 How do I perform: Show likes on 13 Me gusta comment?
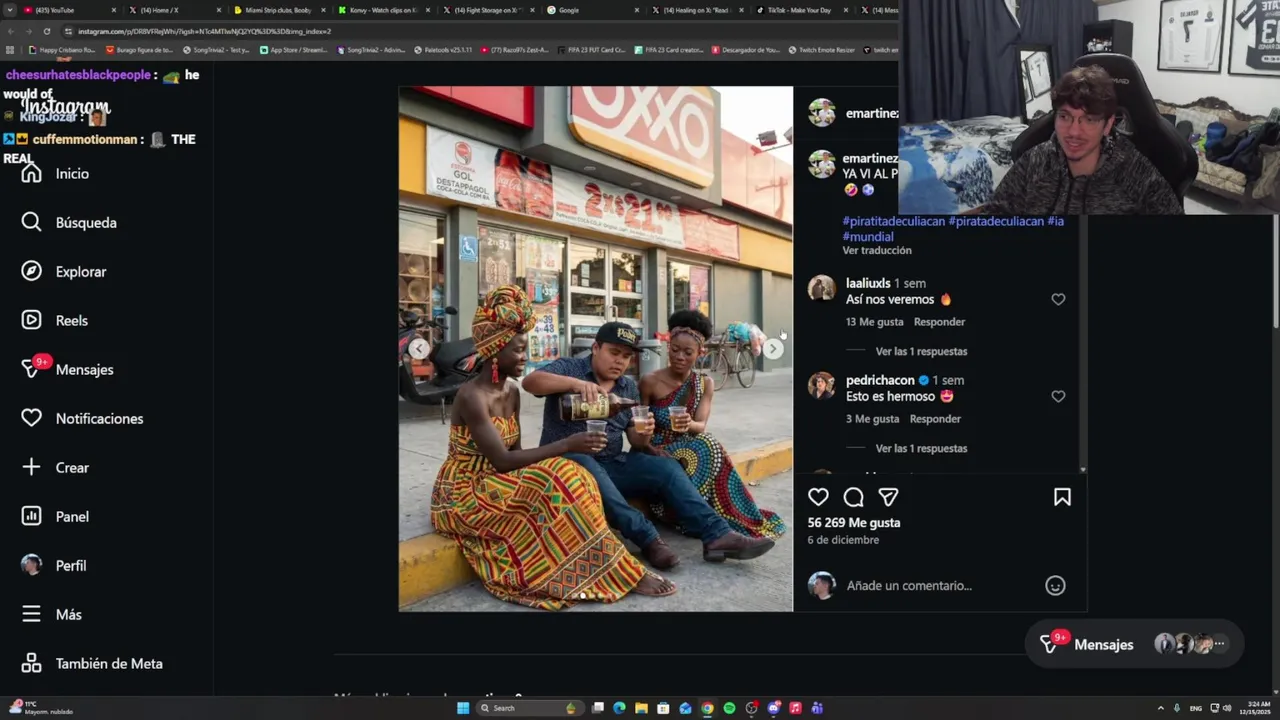(875, 322)
